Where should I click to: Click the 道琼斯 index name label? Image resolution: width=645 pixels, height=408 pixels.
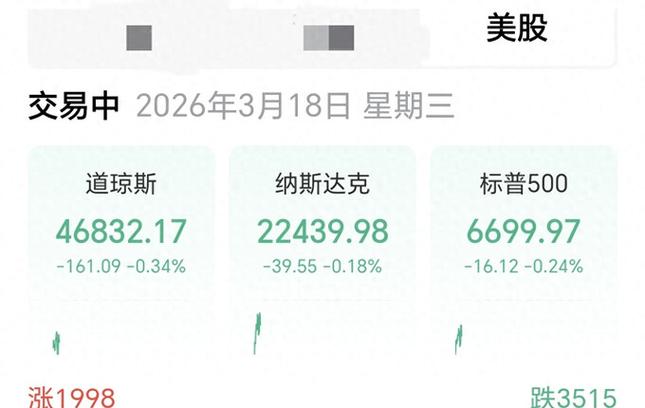point(121,184)
